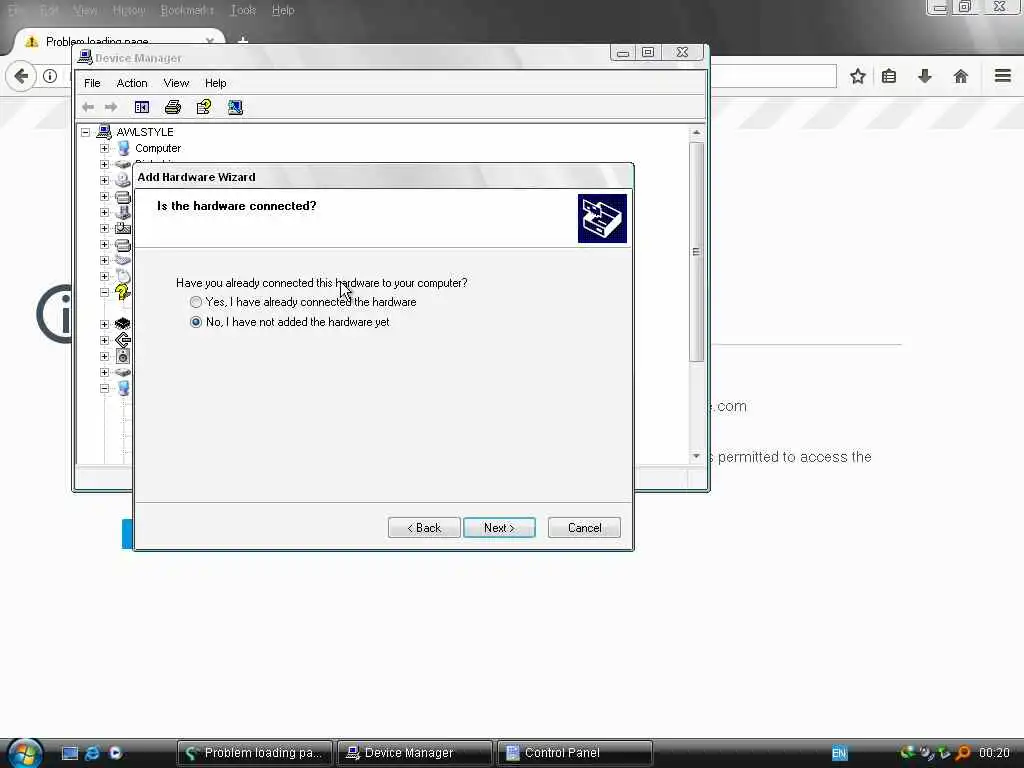Click the speaker icon in device tree
The width and height of the screenshot is (1024, 768).
pyautogui.click(x=123, y=357)
